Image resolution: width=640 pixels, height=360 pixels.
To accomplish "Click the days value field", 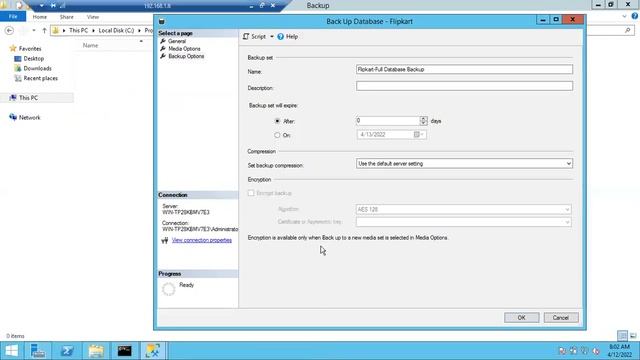I will click(388, 121).
